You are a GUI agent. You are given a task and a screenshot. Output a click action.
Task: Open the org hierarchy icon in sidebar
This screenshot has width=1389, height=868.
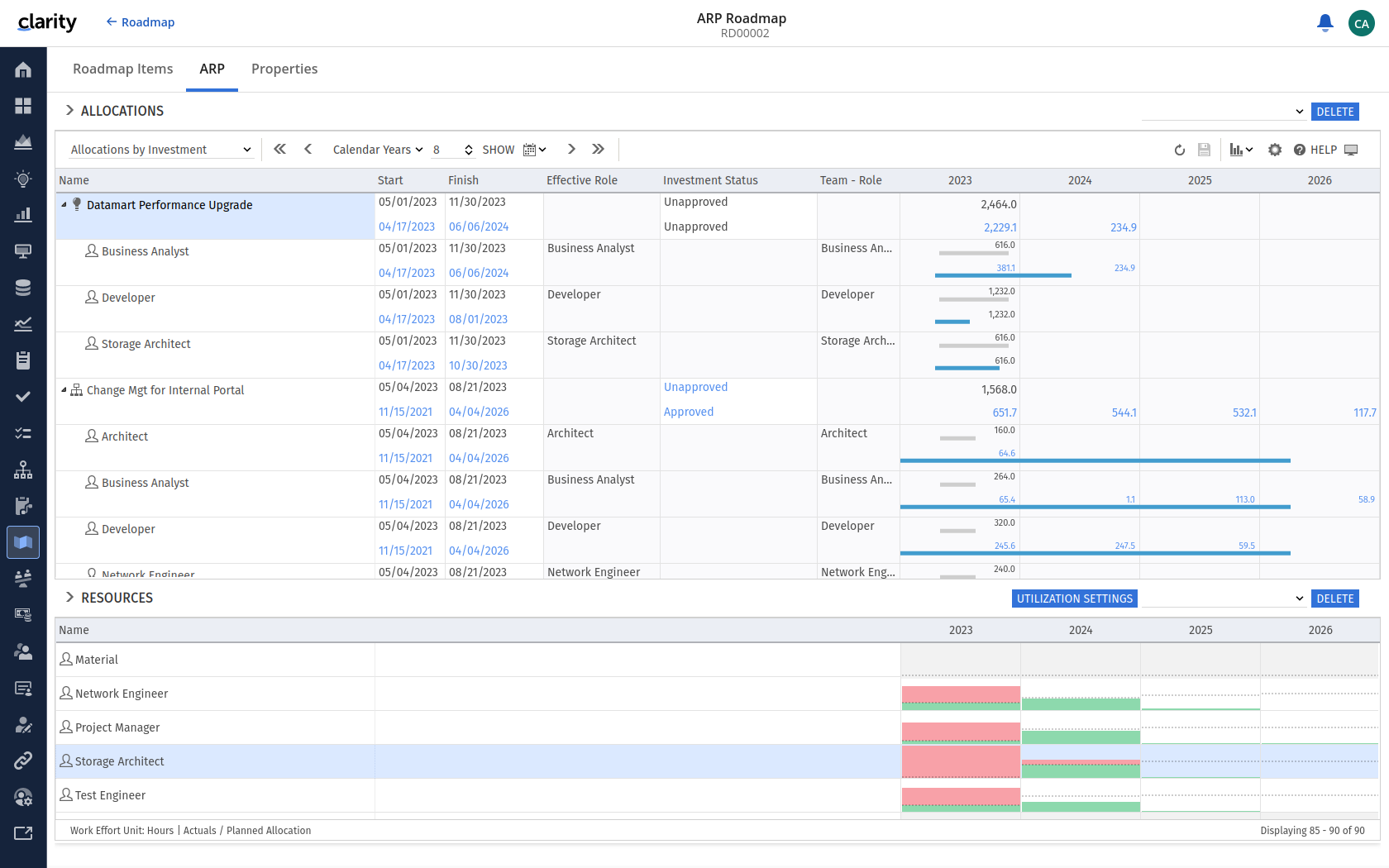(23, 470)
